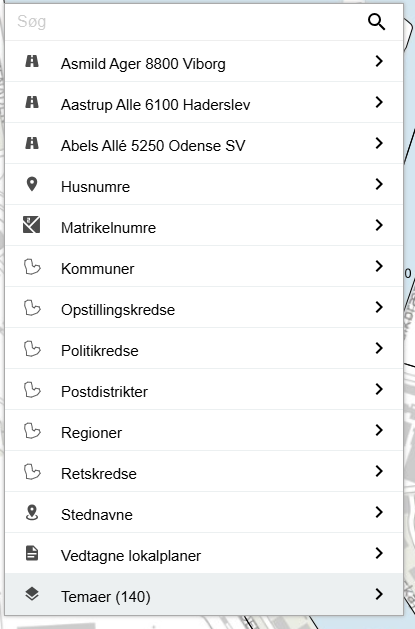
Task: Open Abels Allé 5250 Odense SV
Action: point(204,144)
